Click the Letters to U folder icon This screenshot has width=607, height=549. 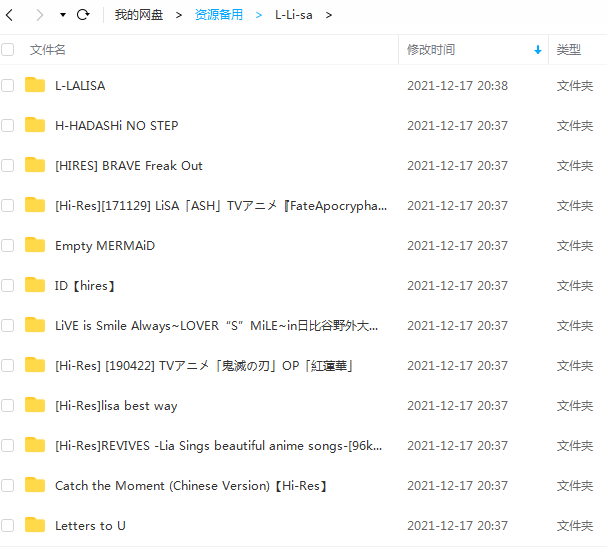(35, 525)
